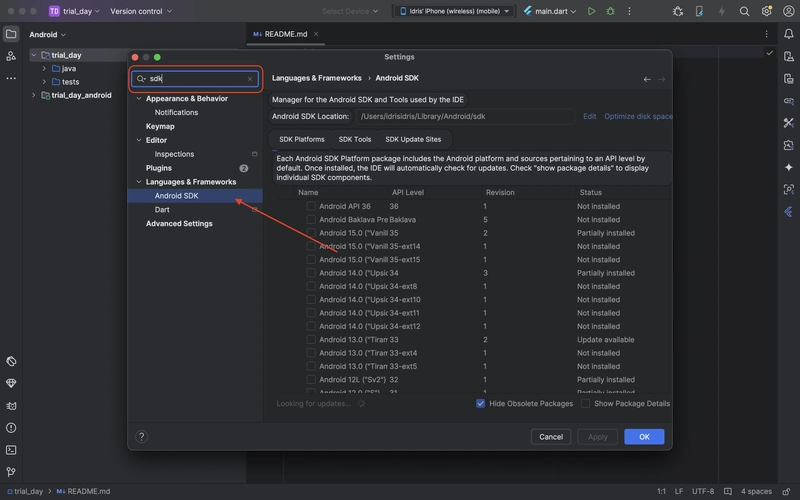Check the Android 13.0 API 33 checkbox
Image resolution: width=800 pixels, height=500 pixels.
(311, 339)
